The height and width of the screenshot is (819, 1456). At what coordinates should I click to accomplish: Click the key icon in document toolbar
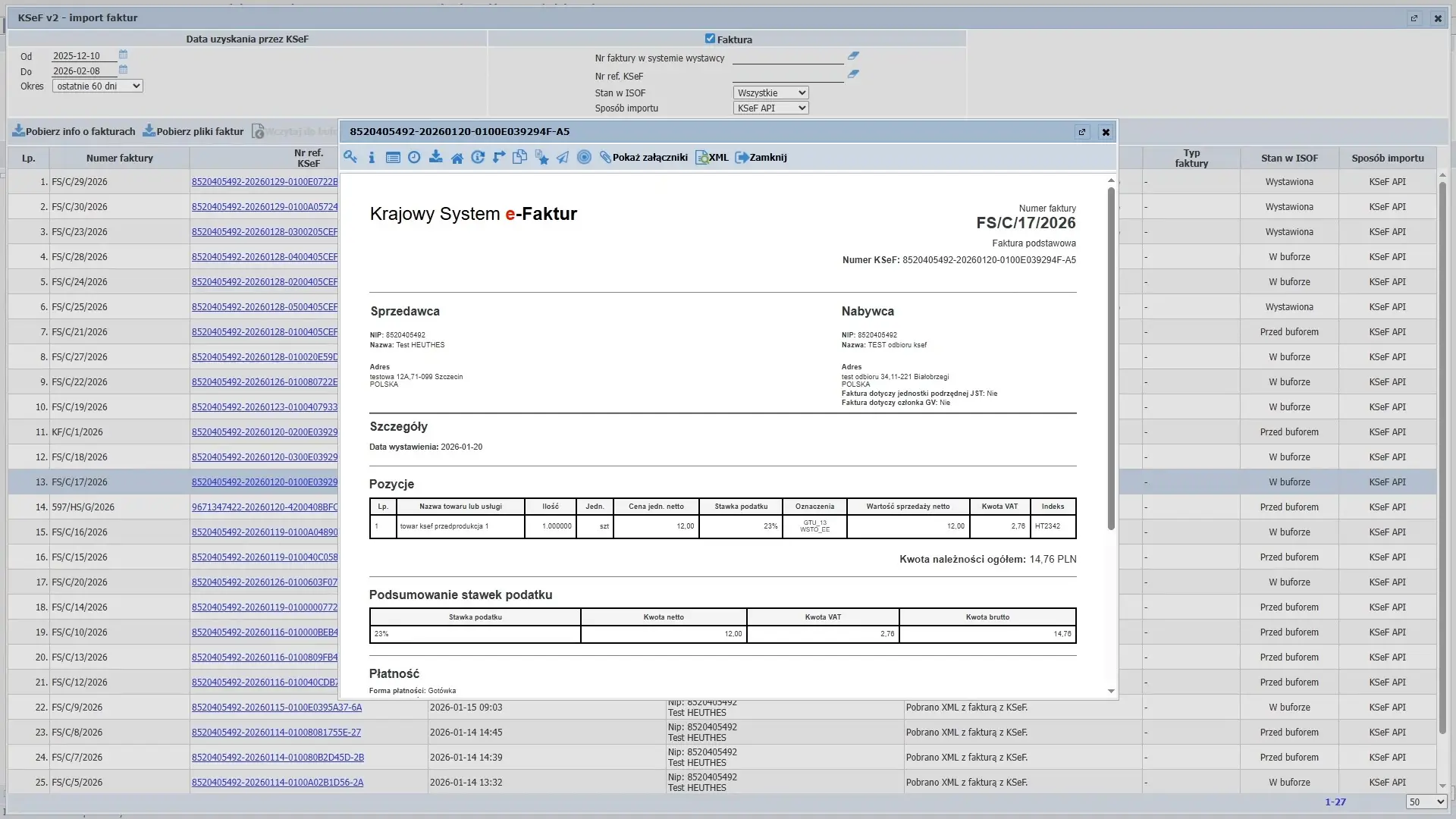click(x=350, y=157)
